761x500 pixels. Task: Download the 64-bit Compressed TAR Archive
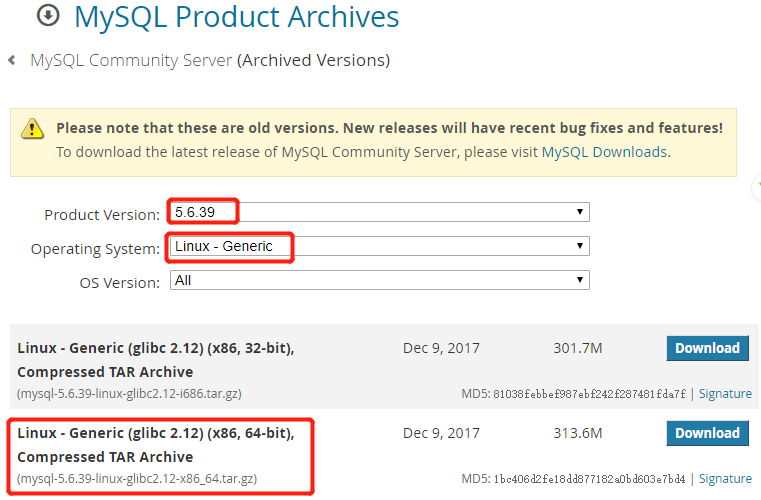pos(707,433)
